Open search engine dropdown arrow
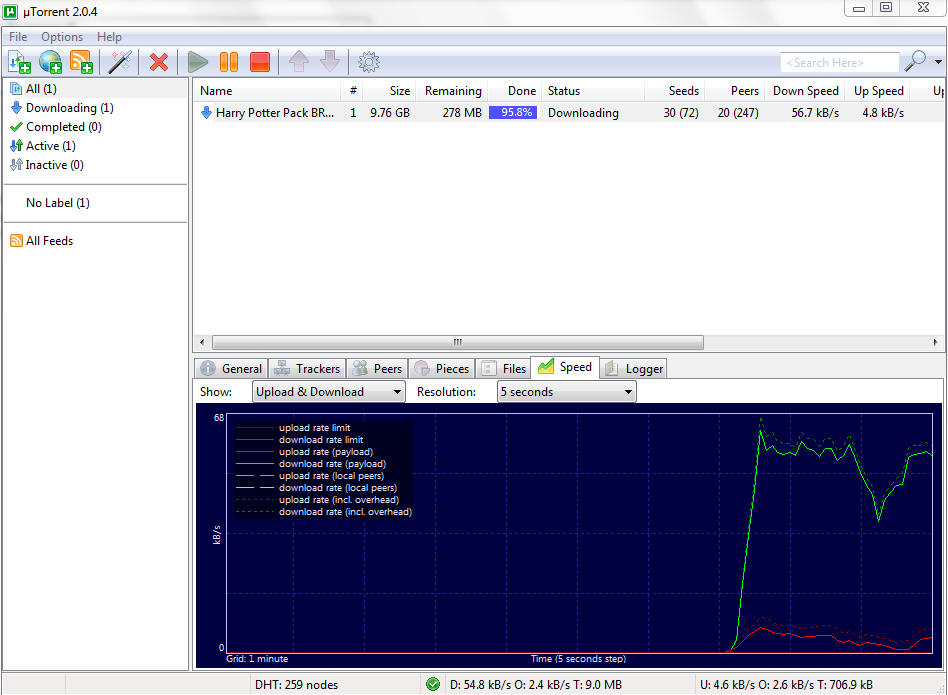The image size is (948, 695). tap(938, 62)
